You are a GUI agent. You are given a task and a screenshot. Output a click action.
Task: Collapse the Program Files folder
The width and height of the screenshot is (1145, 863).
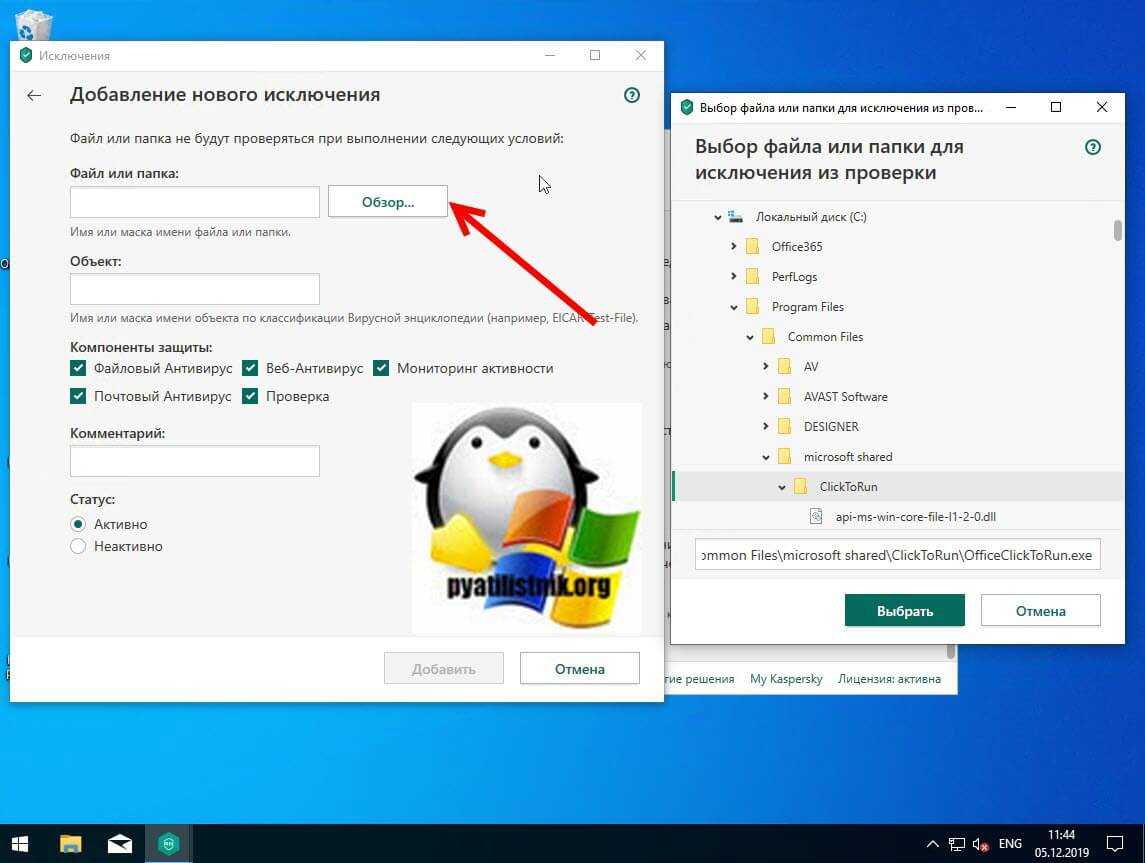(734, 307)
